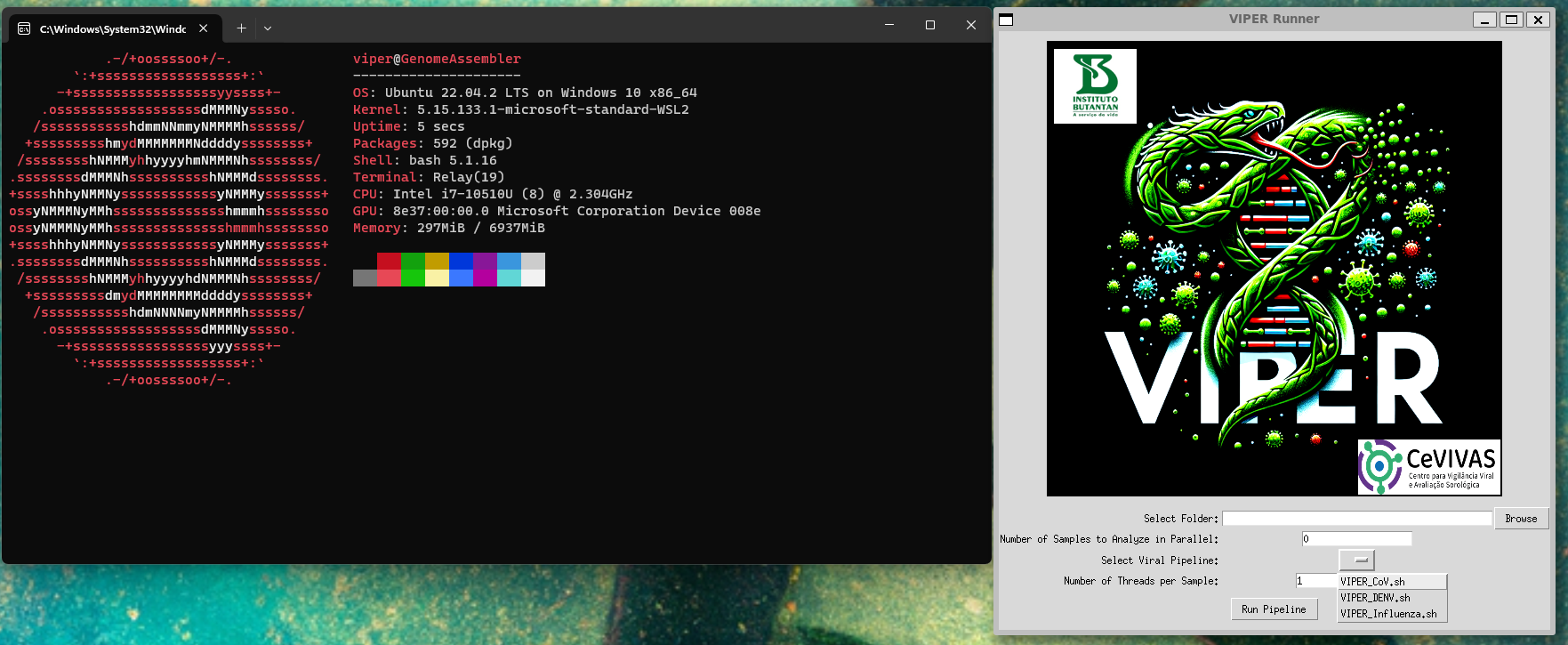The image size is (1568, 645).
Task: Choose VIPER_DENV.sh from the pipeline list
Action: pyautogui.click(x=1392, y=598)
